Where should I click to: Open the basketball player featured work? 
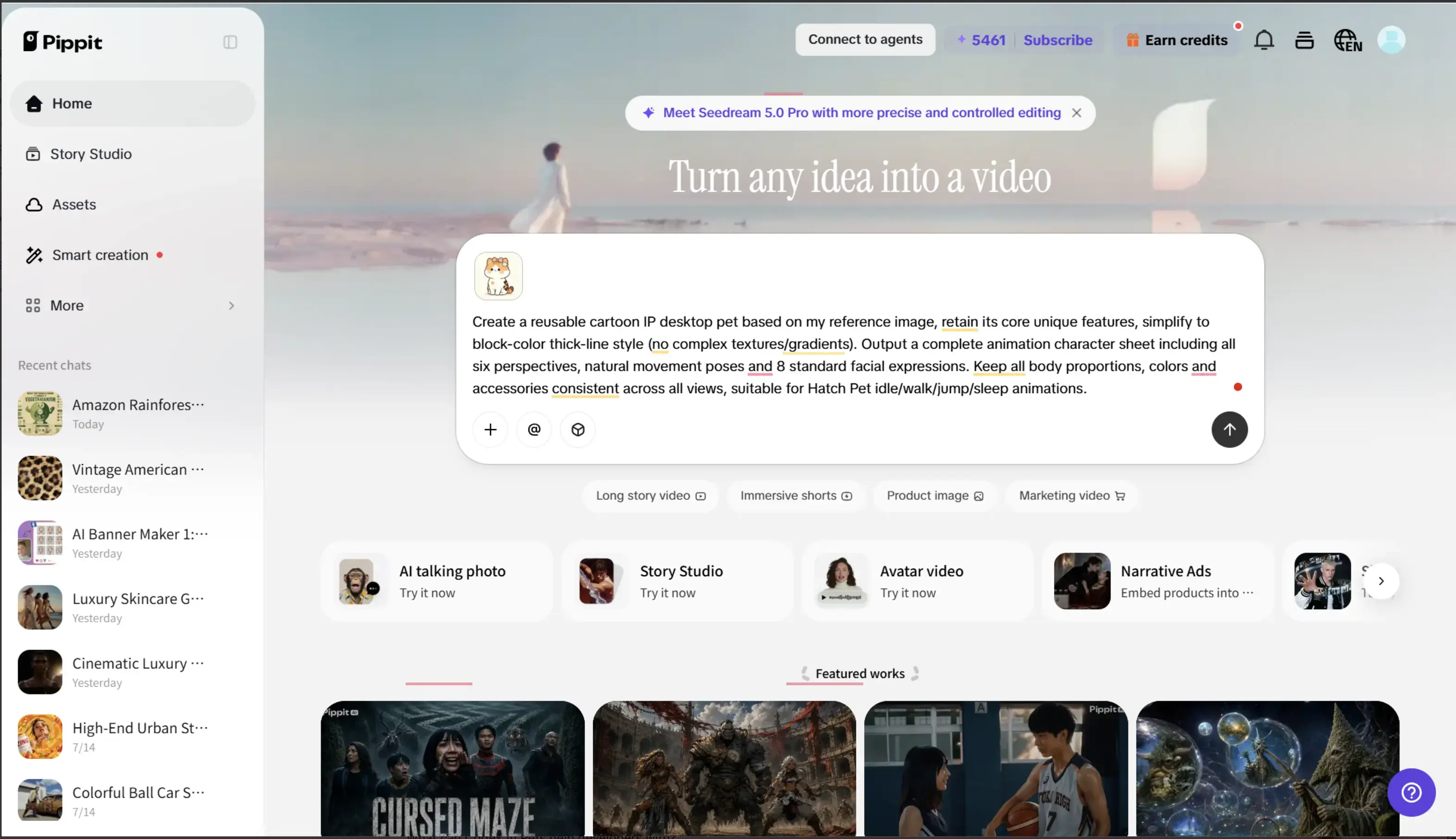(996, 769)
